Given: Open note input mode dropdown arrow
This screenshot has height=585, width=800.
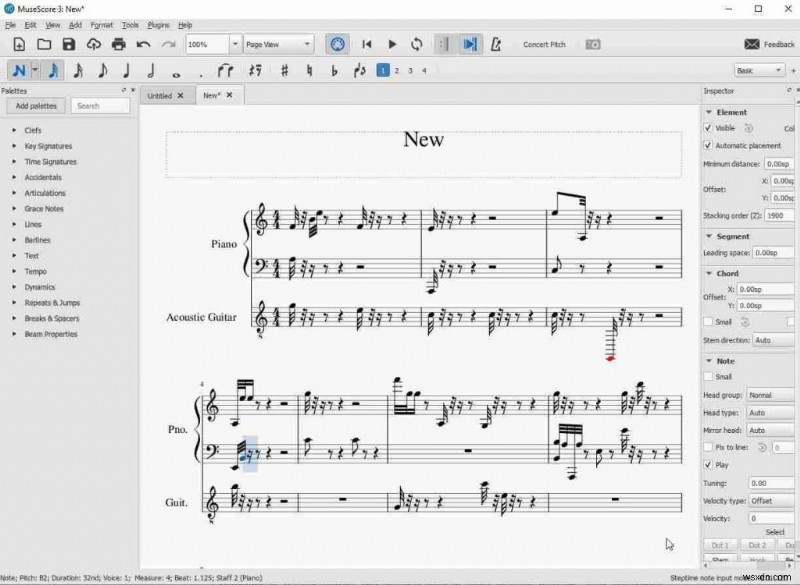Looking at the screenshot, I should pos(35,70).
